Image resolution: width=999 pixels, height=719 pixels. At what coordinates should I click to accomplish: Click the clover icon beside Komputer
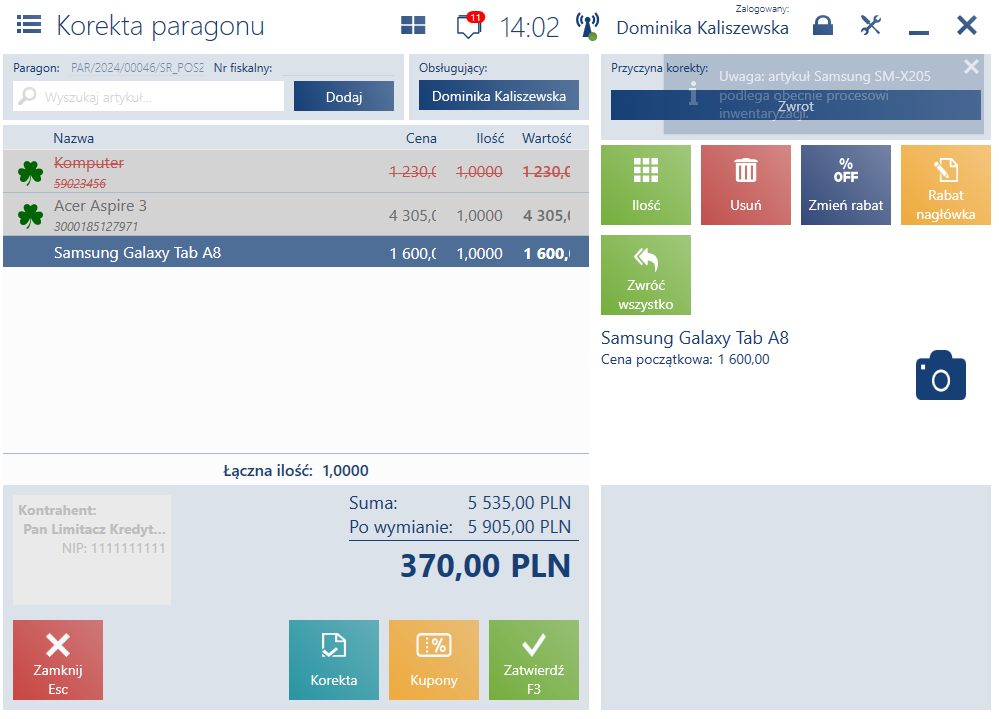tap(31, 172)
